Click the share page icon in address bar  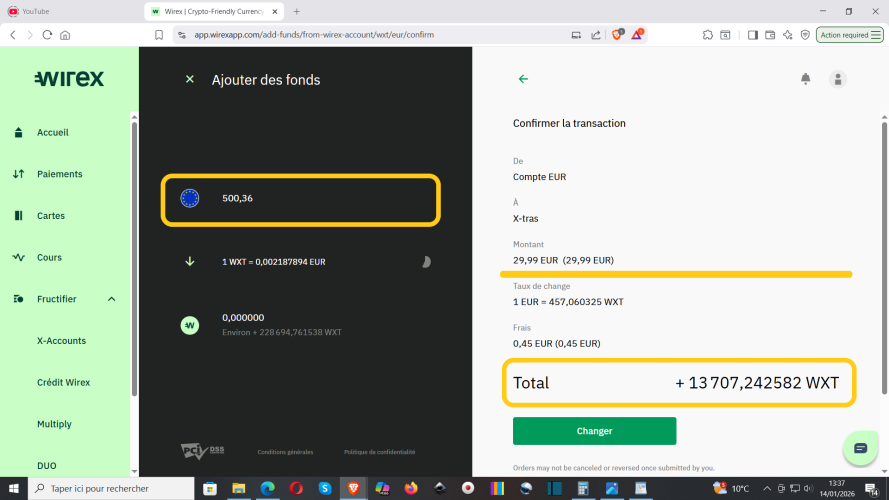pos(596,35)
